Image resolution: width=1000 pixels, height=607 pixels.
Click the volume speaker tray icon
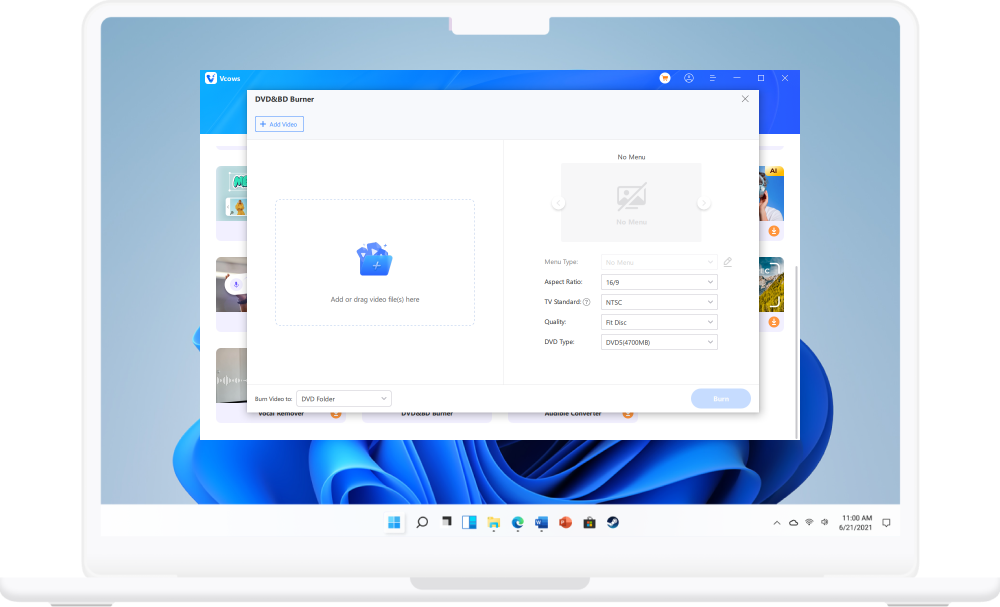click(x=825, y=522)
